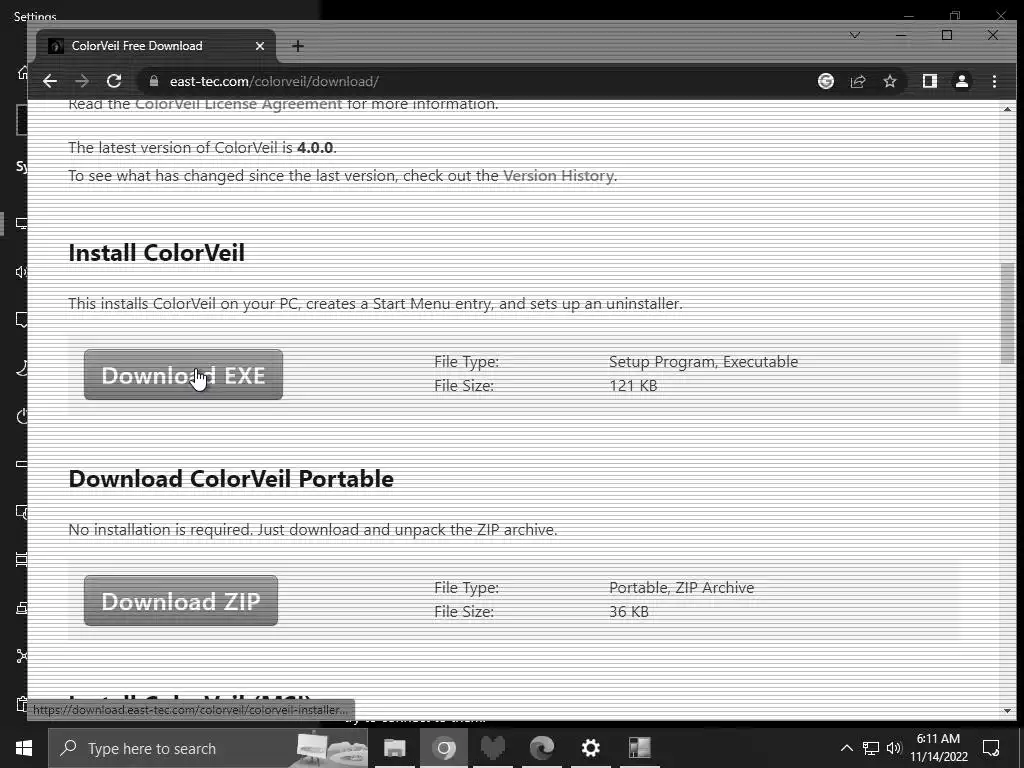
Task: Open Settings gear in the taskbar
Action: (590, 748)
